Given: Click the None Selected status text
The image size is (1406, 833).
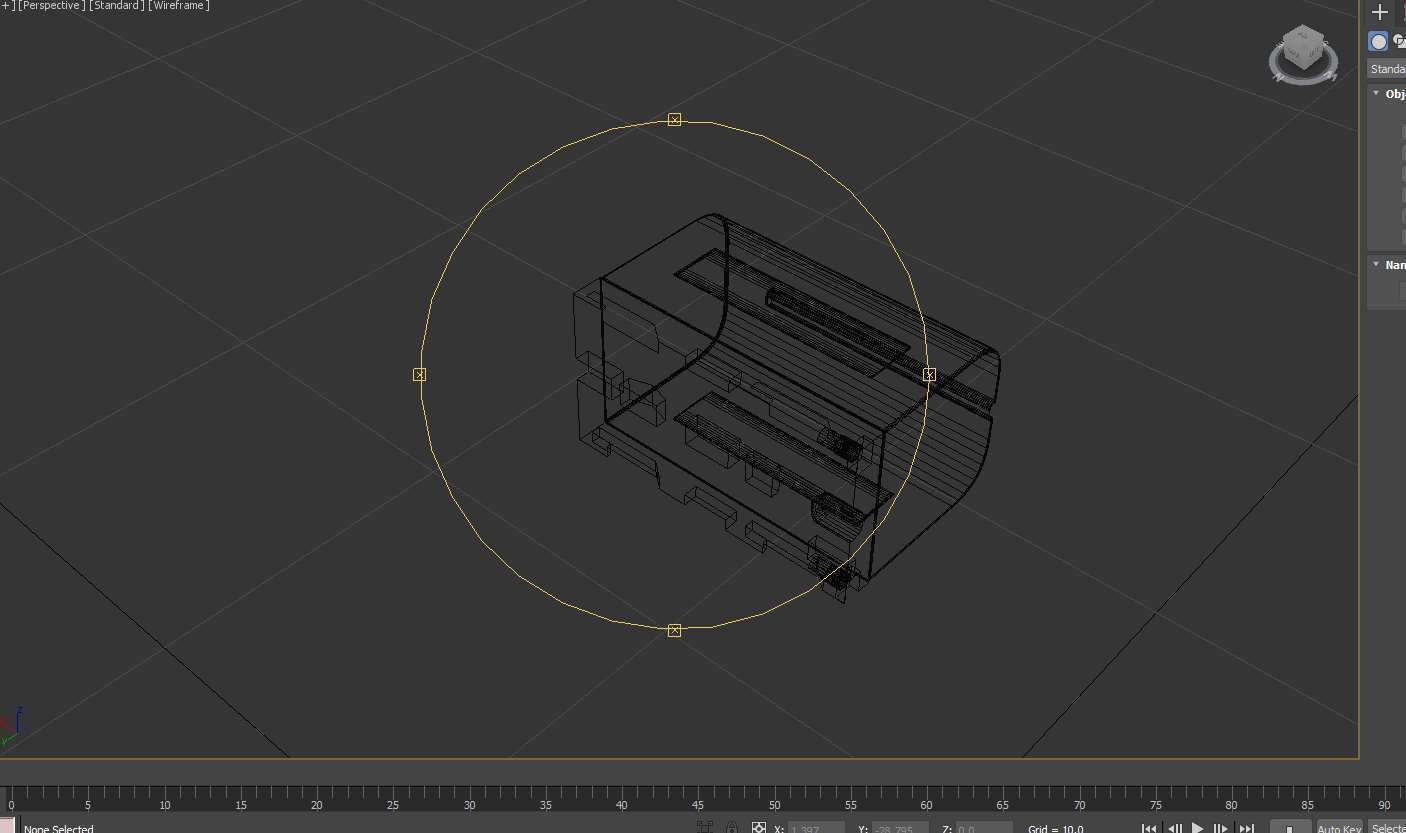Looking at the screenshot, I should point(58,828).
